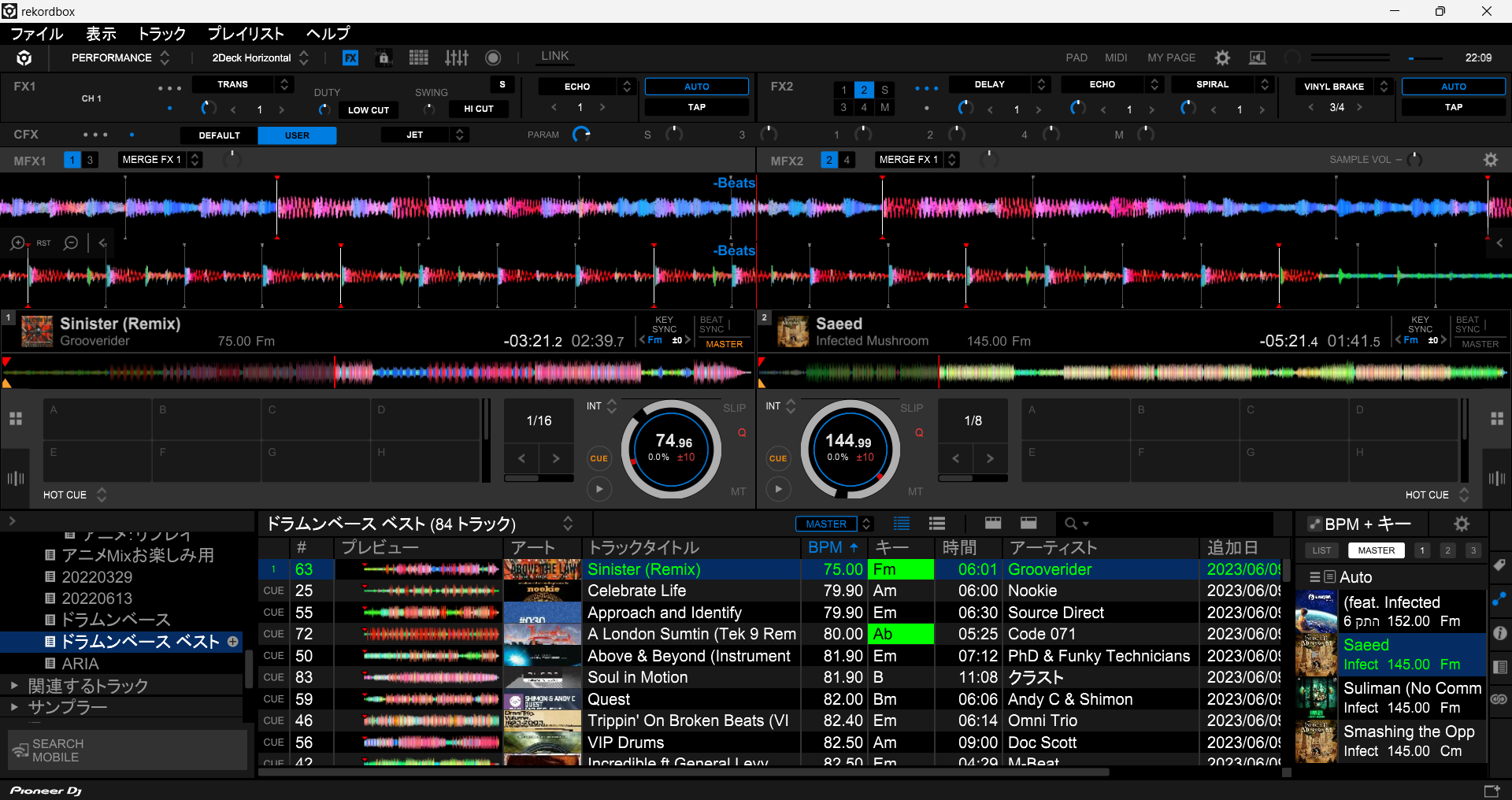Open related tracks settings gear

1462,524
